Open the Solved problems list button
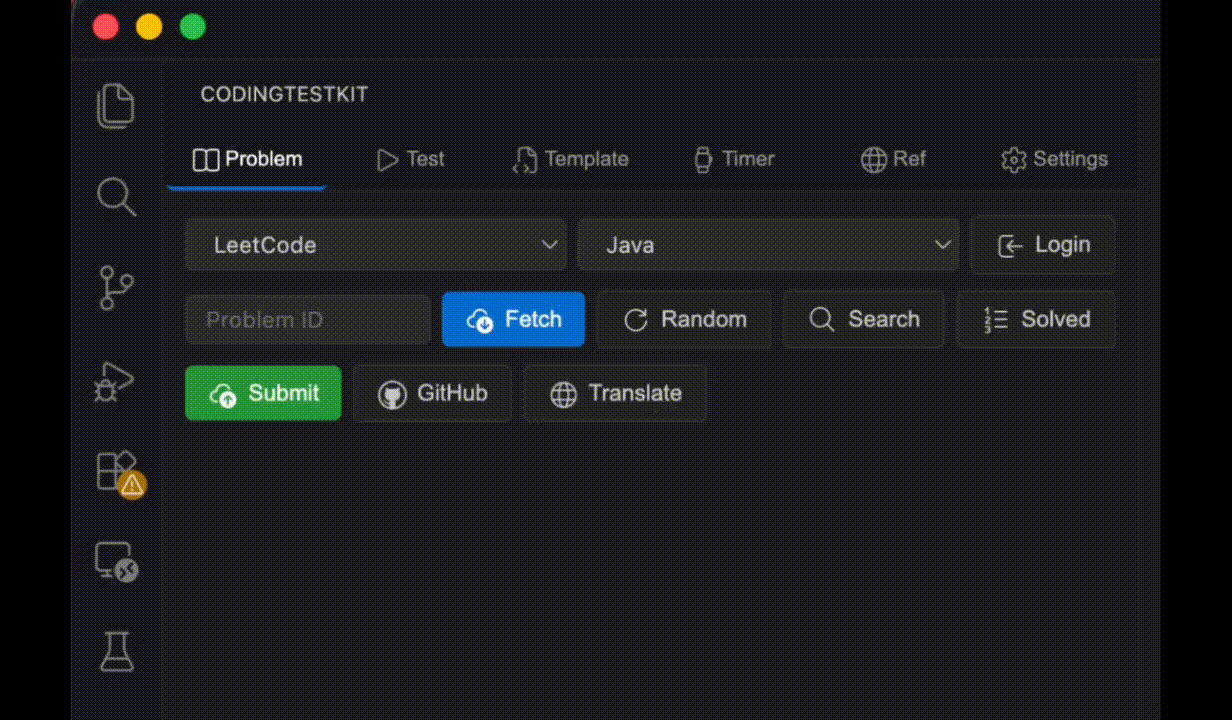The height and width of the screenshot is (720, 1232). (x=1036, y=320)
